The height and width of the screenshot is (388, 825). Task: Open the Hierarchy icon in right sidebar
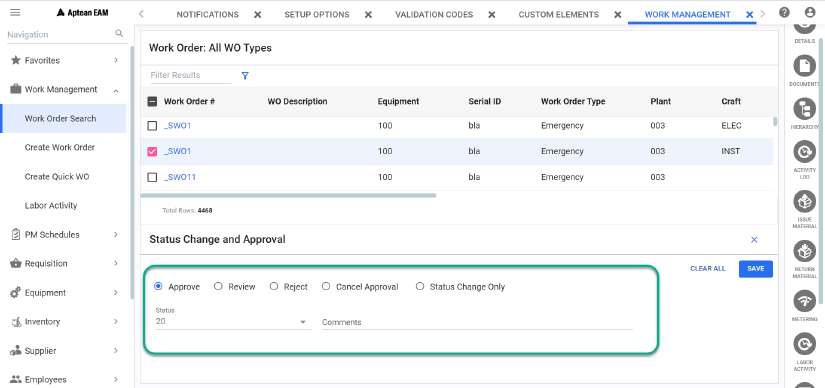[804, 109]
